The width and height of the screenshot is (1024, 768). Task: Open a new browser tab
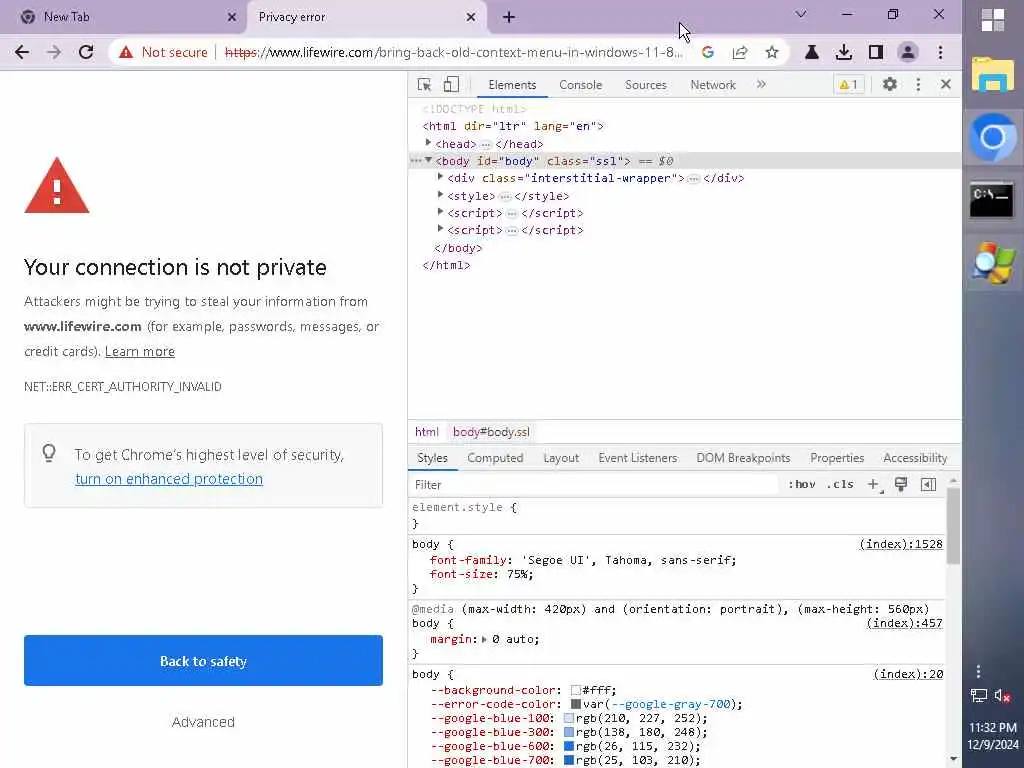tap(509, 17)
